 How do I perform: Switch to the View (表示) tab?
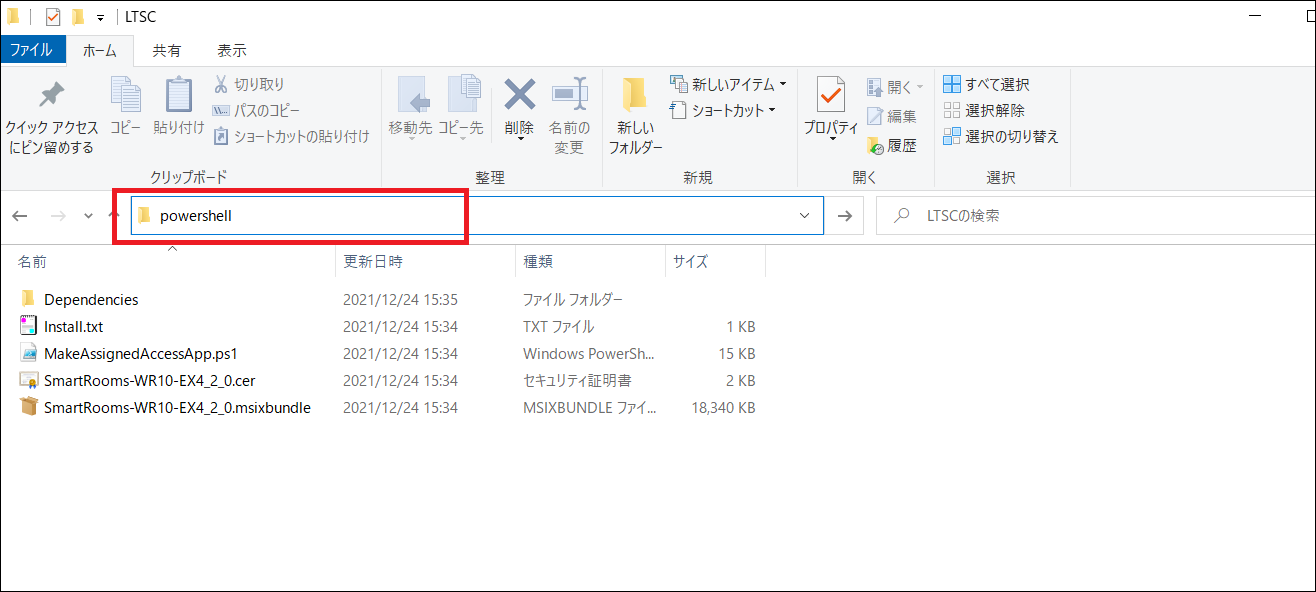pos(232,50)
